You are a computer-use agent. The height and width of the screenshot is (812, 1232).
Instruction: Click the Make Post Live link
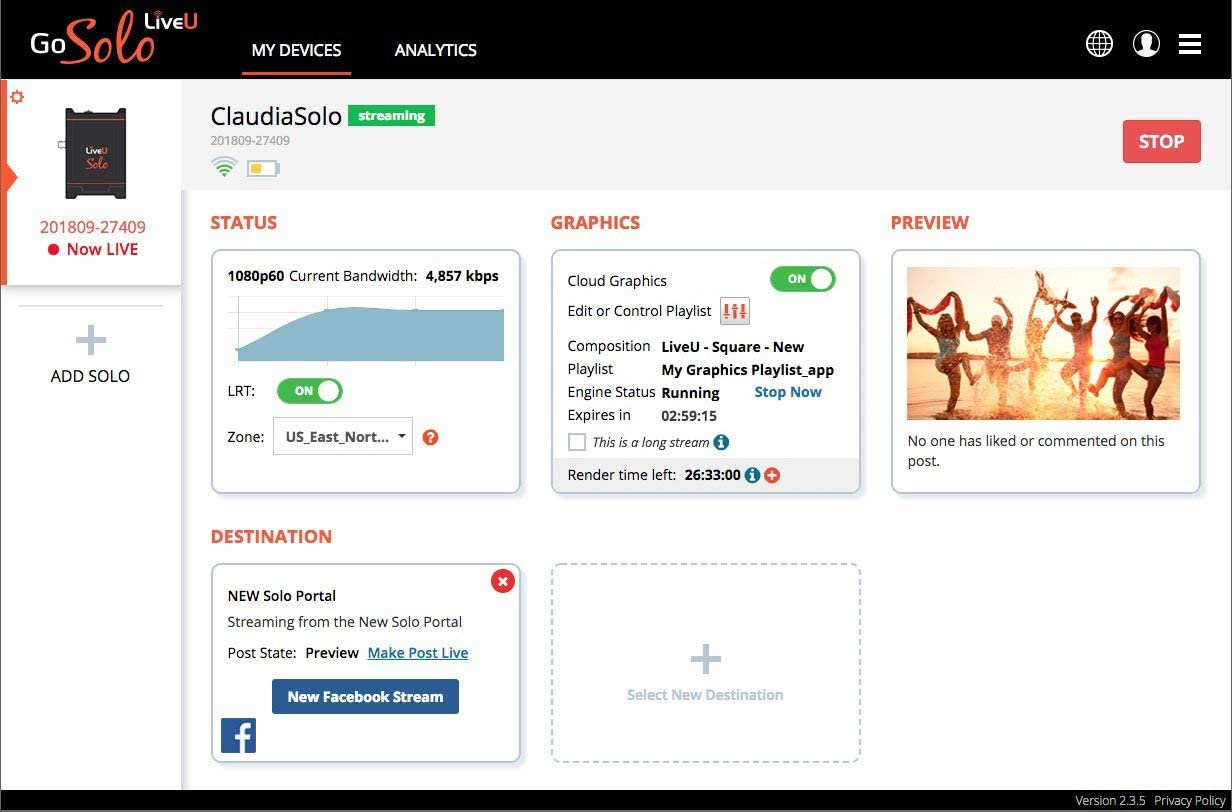418,653
